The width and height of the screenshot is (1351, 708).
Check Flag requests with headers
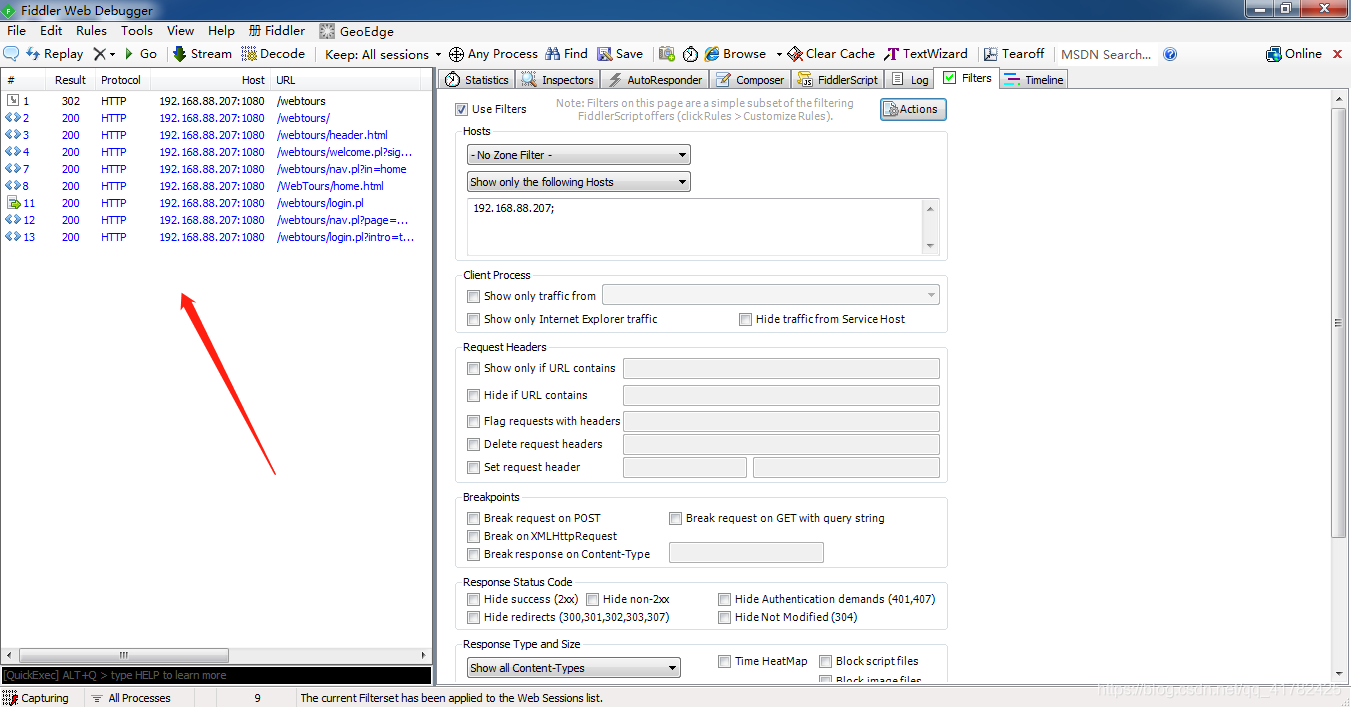click(474, 421)
